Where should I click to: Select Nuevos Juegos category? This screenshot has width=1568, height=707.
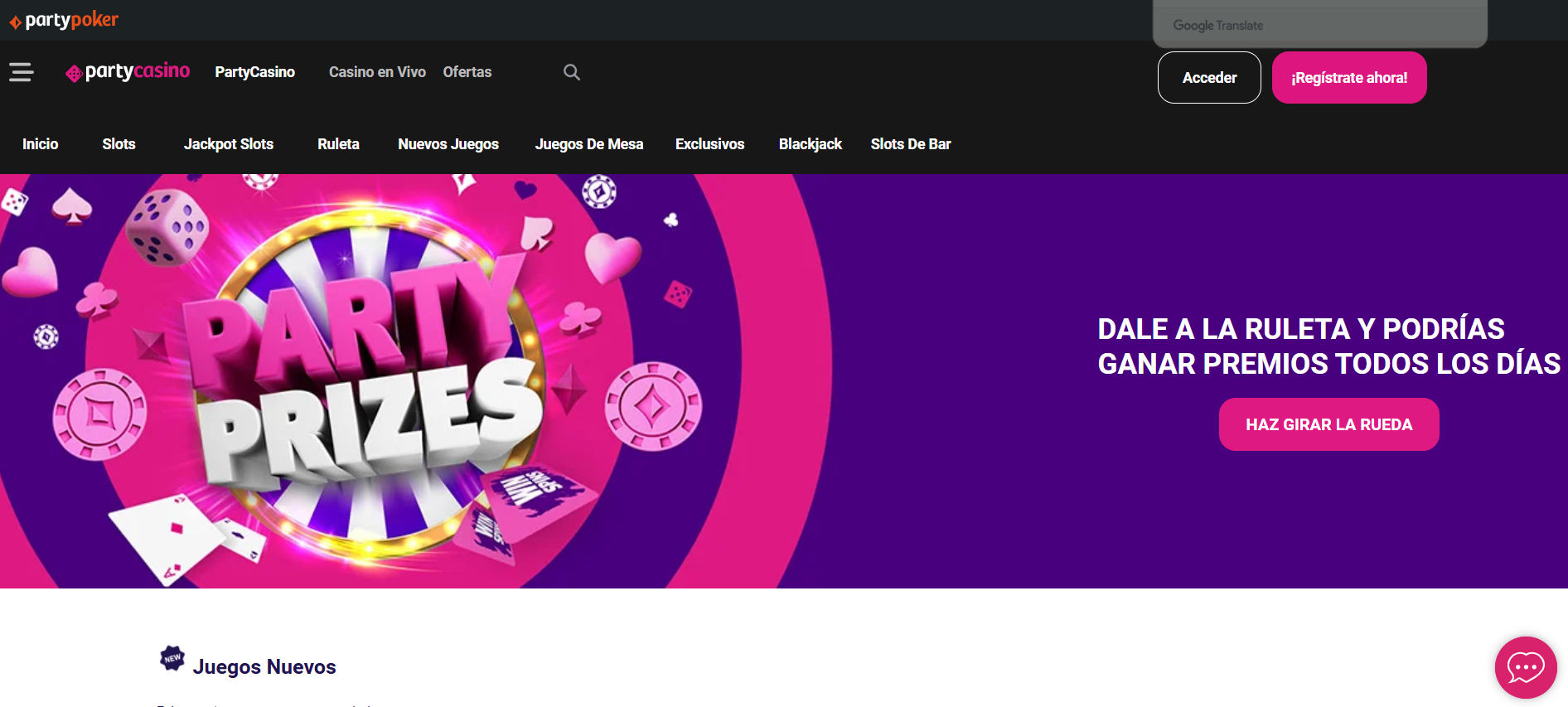pos(448,144)
